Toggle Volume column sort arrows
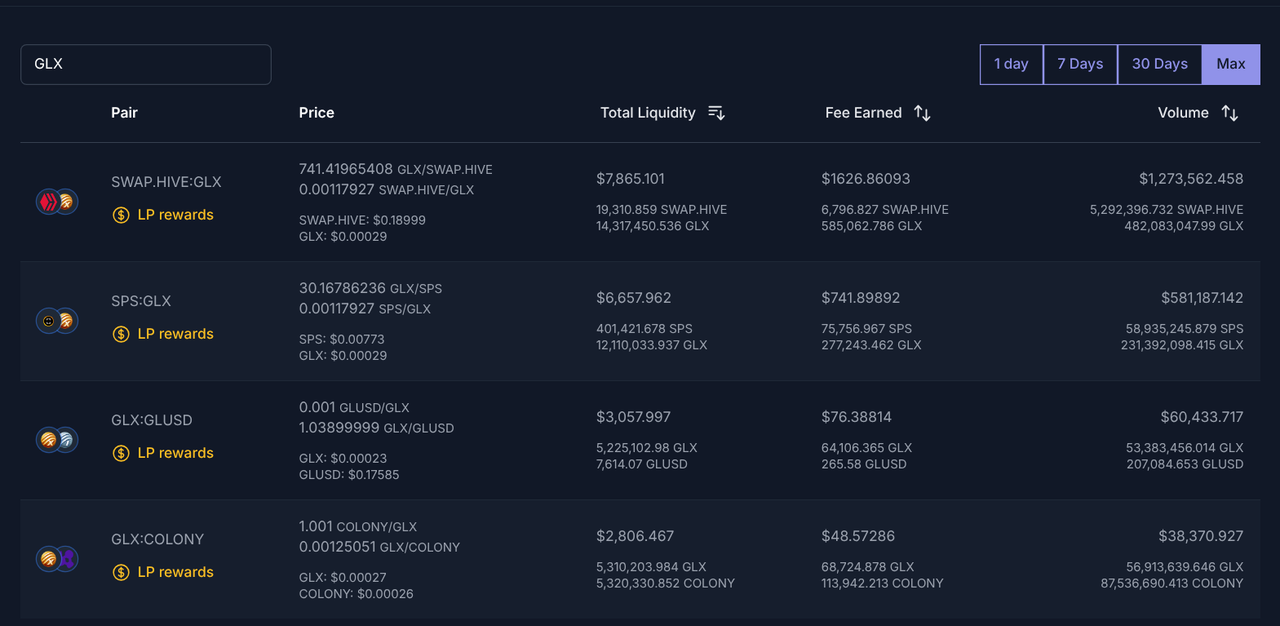1280x626 pixels. (x=1230, y=113)
